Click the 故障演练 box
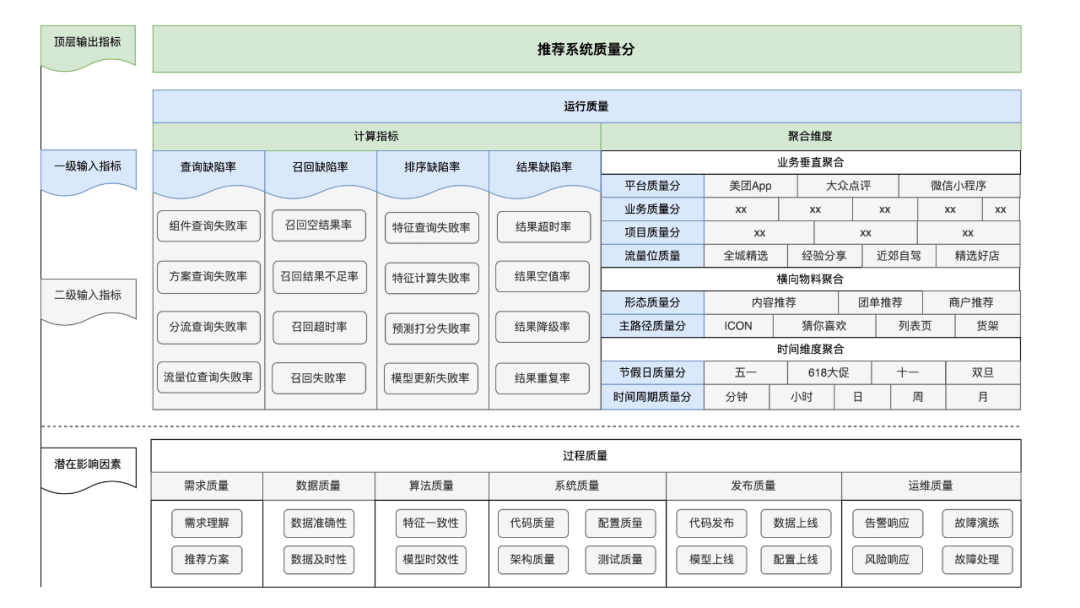The image size is (1080, 608). point(977,523)
